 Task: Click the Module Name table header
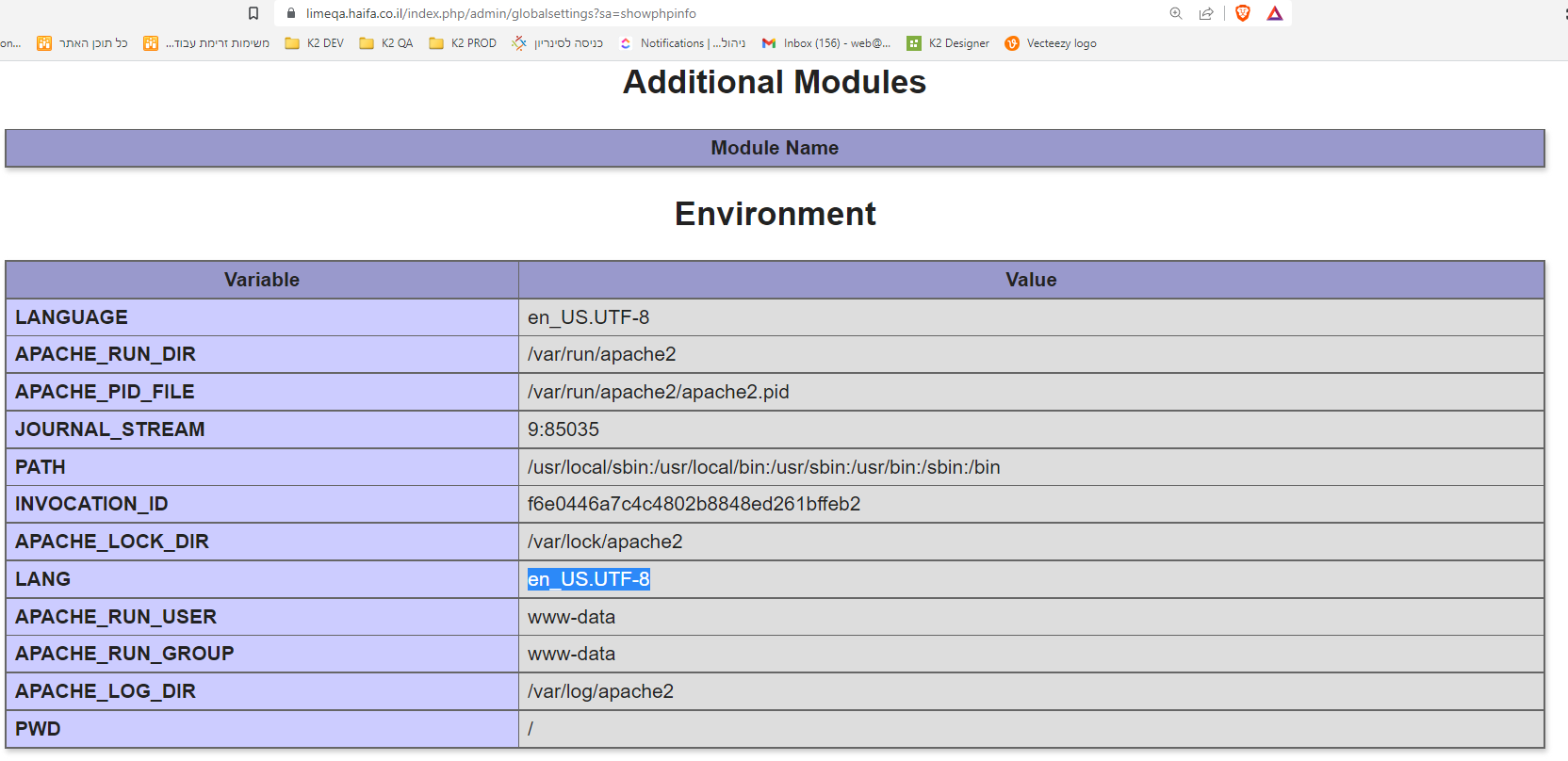(775, 148)
